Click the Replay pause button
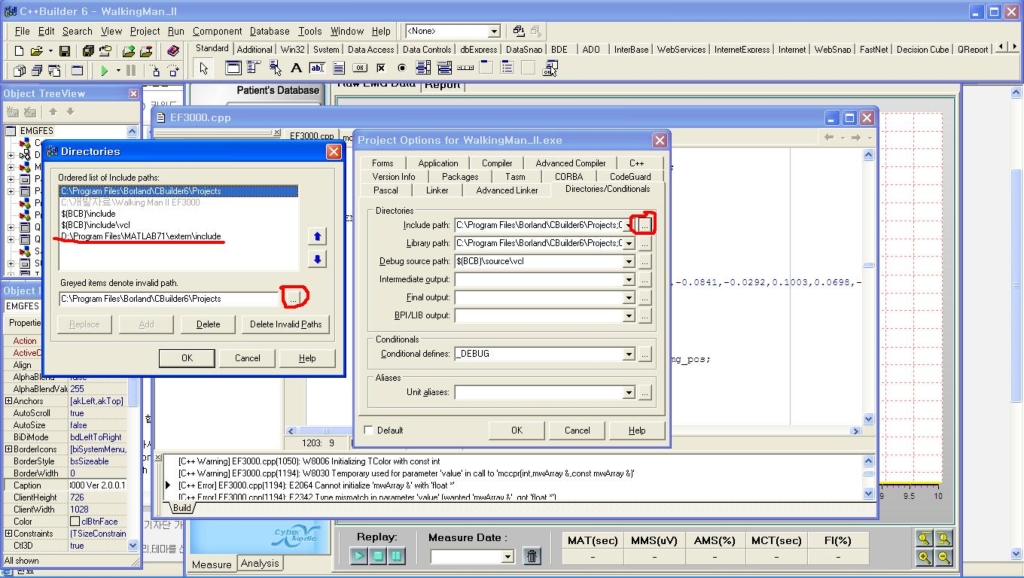This screenshot has width=1024, height=578. pyautogui.click(x=396, y=556)
